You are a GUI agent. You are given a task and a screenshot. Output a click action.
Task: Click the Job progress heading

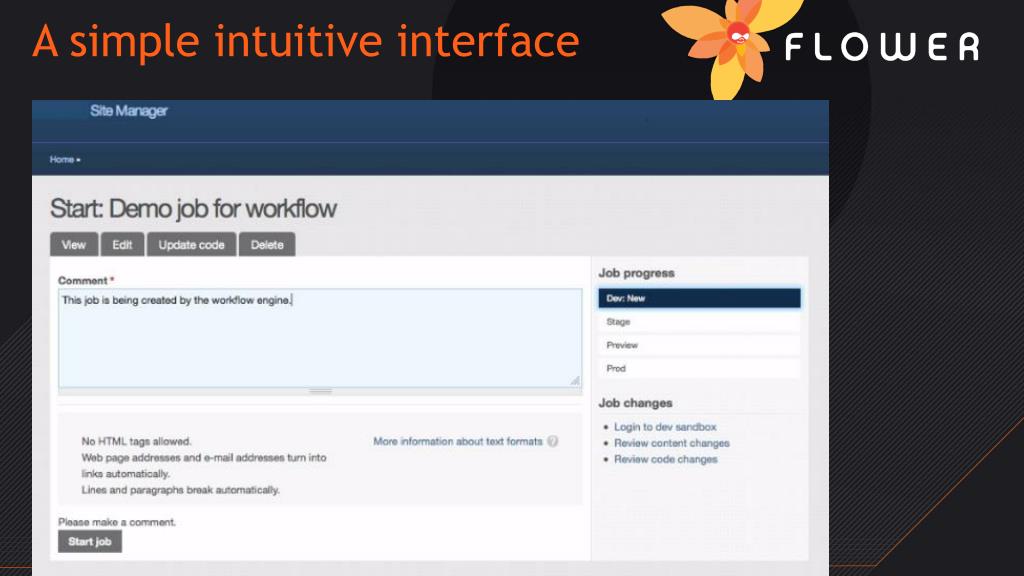[x=637, y=273]
